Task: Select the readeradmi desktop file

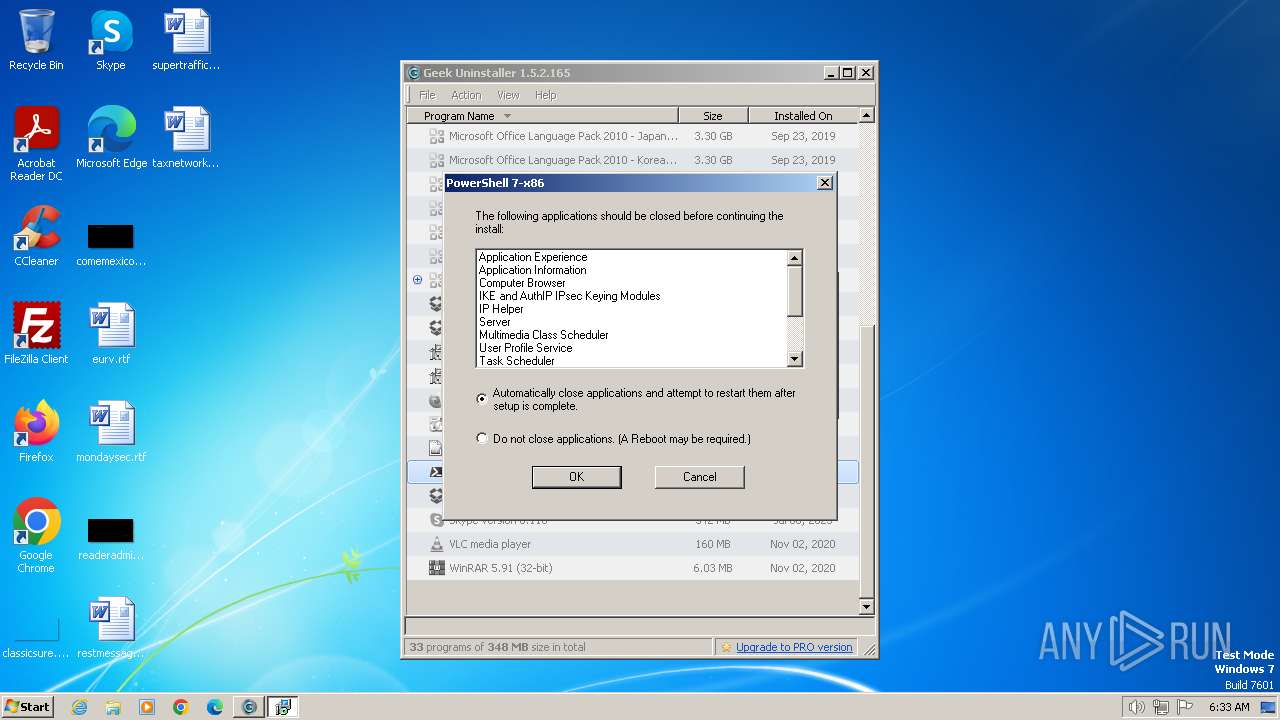Action: [x=111, y=540]
